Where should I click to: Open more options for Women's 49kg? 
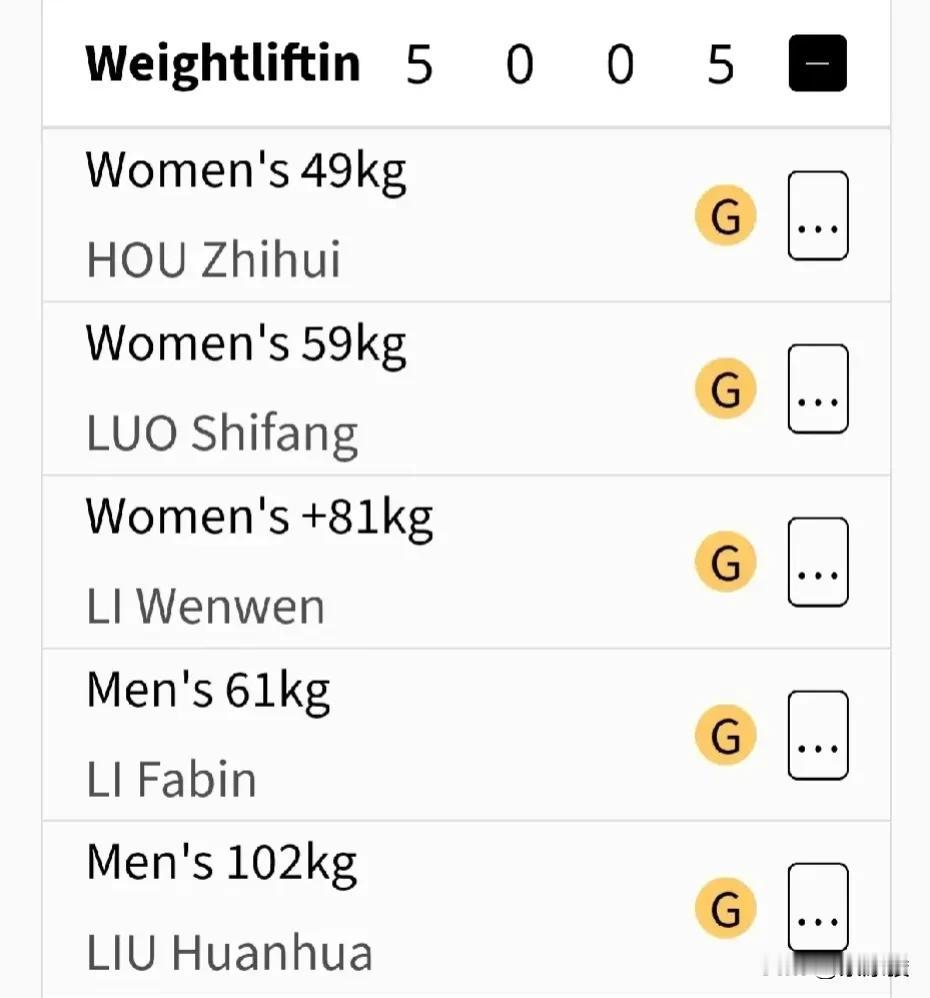point(818,215)
